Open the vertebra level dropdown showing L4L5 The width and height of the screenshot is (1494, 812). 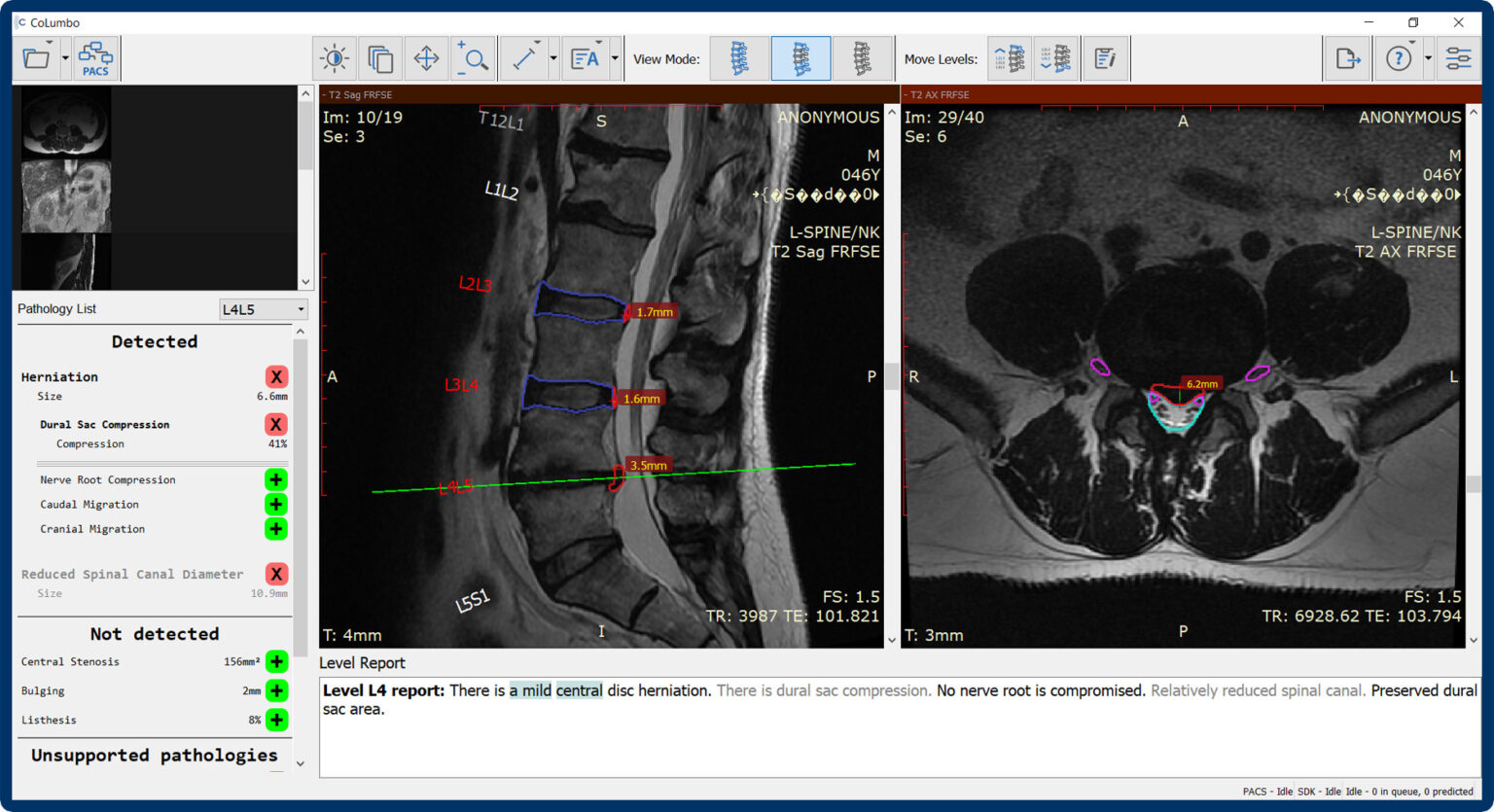click(x=264, y=308)
